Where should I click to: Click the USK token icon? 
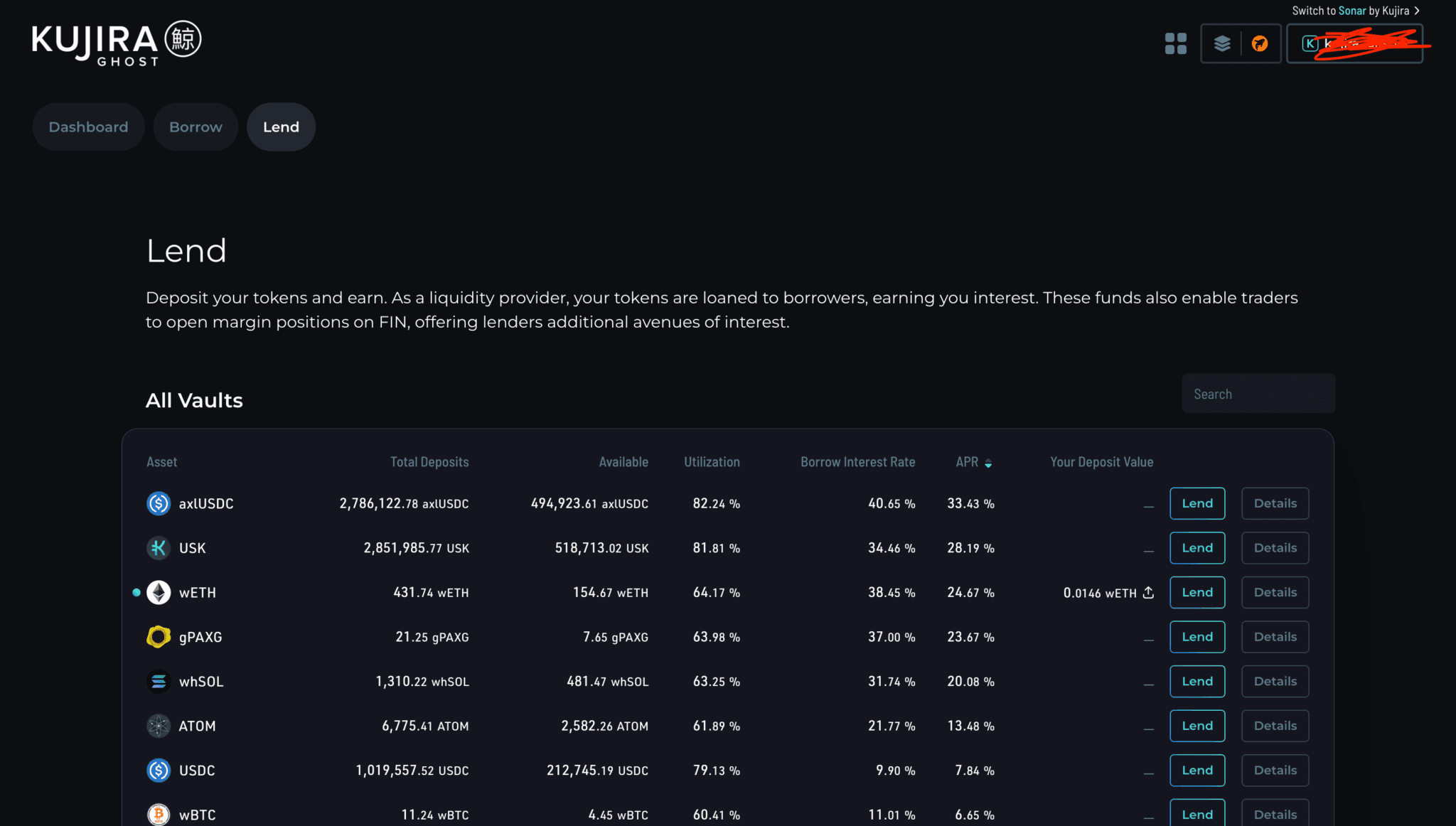[159, 548]
